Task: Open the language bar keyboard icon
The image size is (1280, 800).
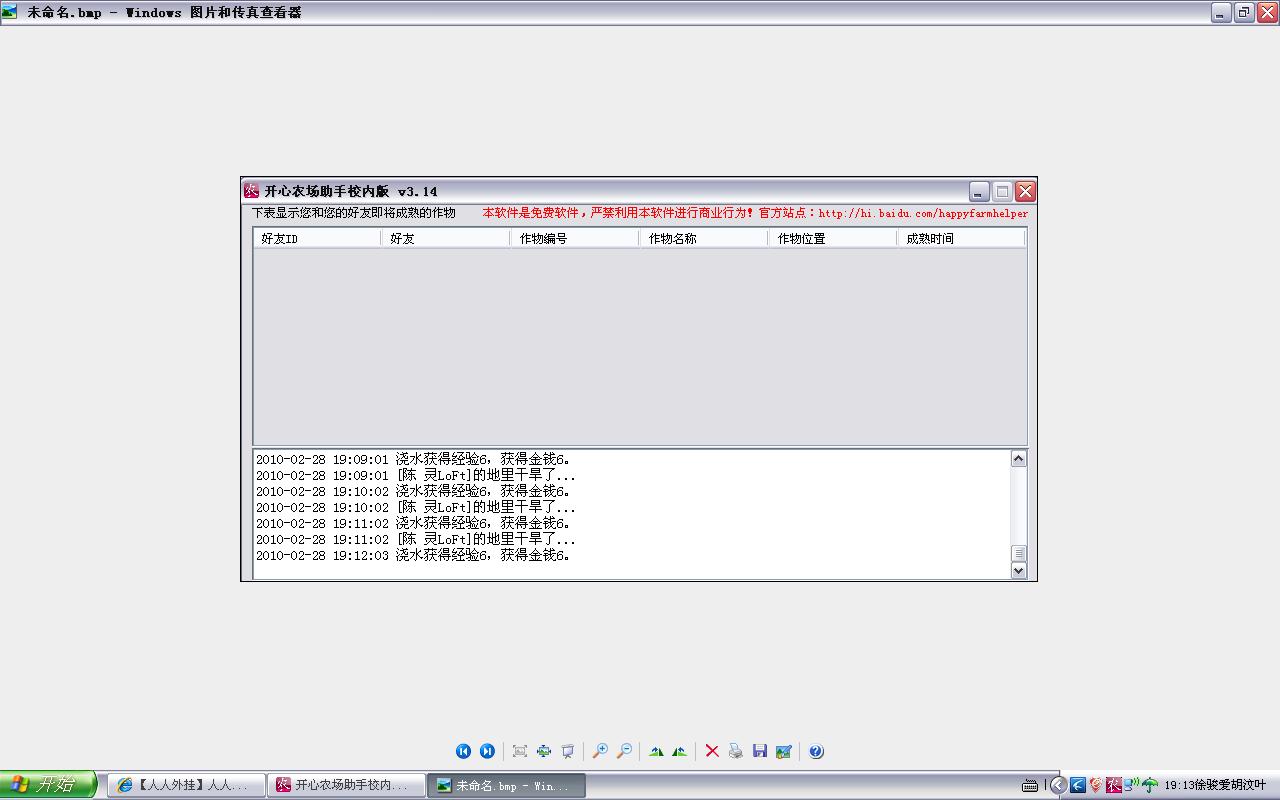Action: click(1030, 785)
